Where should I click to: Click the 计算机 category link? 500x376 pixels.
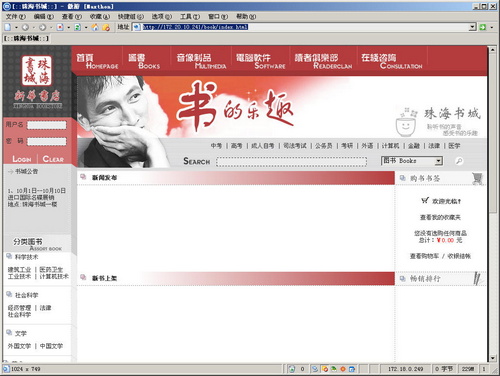(390, 146)
